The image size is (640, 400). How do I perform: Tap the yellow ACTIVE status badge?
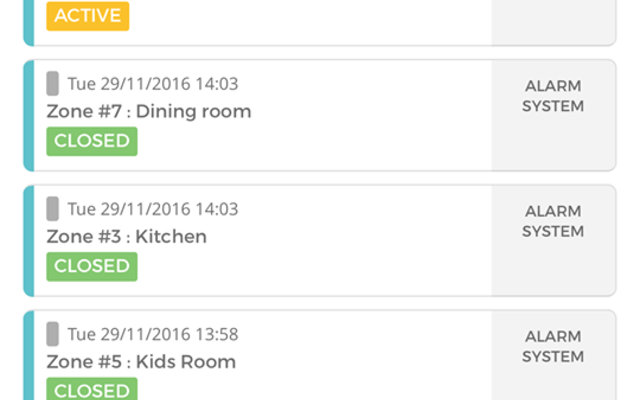click(x=90, y=16)
